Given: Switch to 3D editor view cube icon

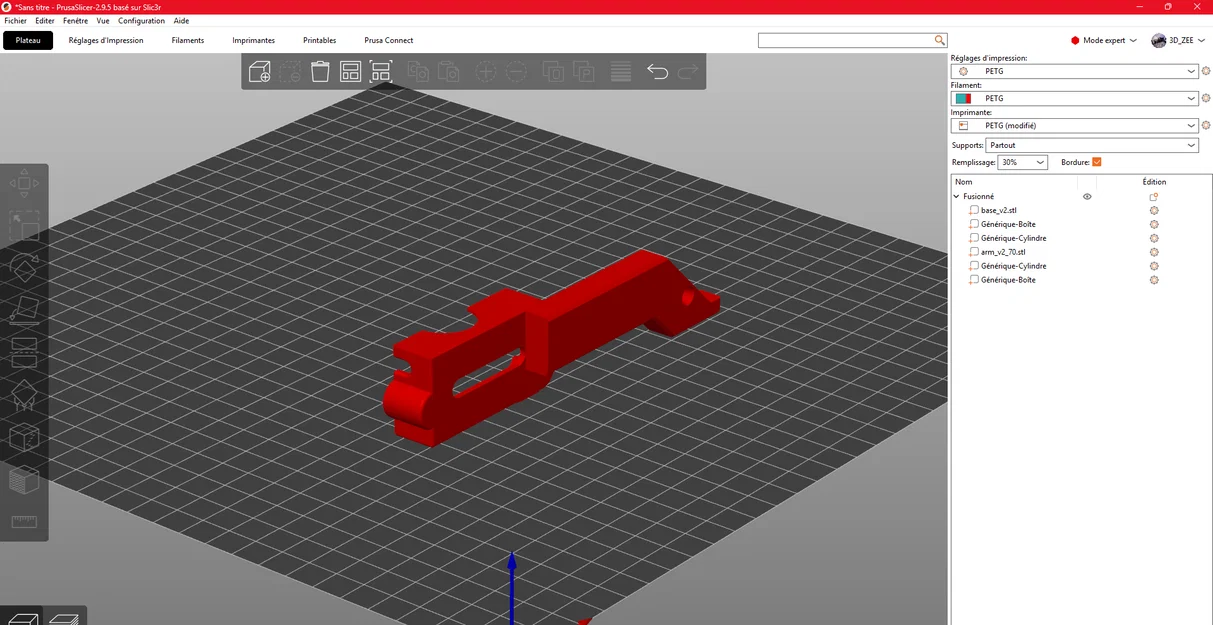Looking at the screenshot, I should coord(21,618).
